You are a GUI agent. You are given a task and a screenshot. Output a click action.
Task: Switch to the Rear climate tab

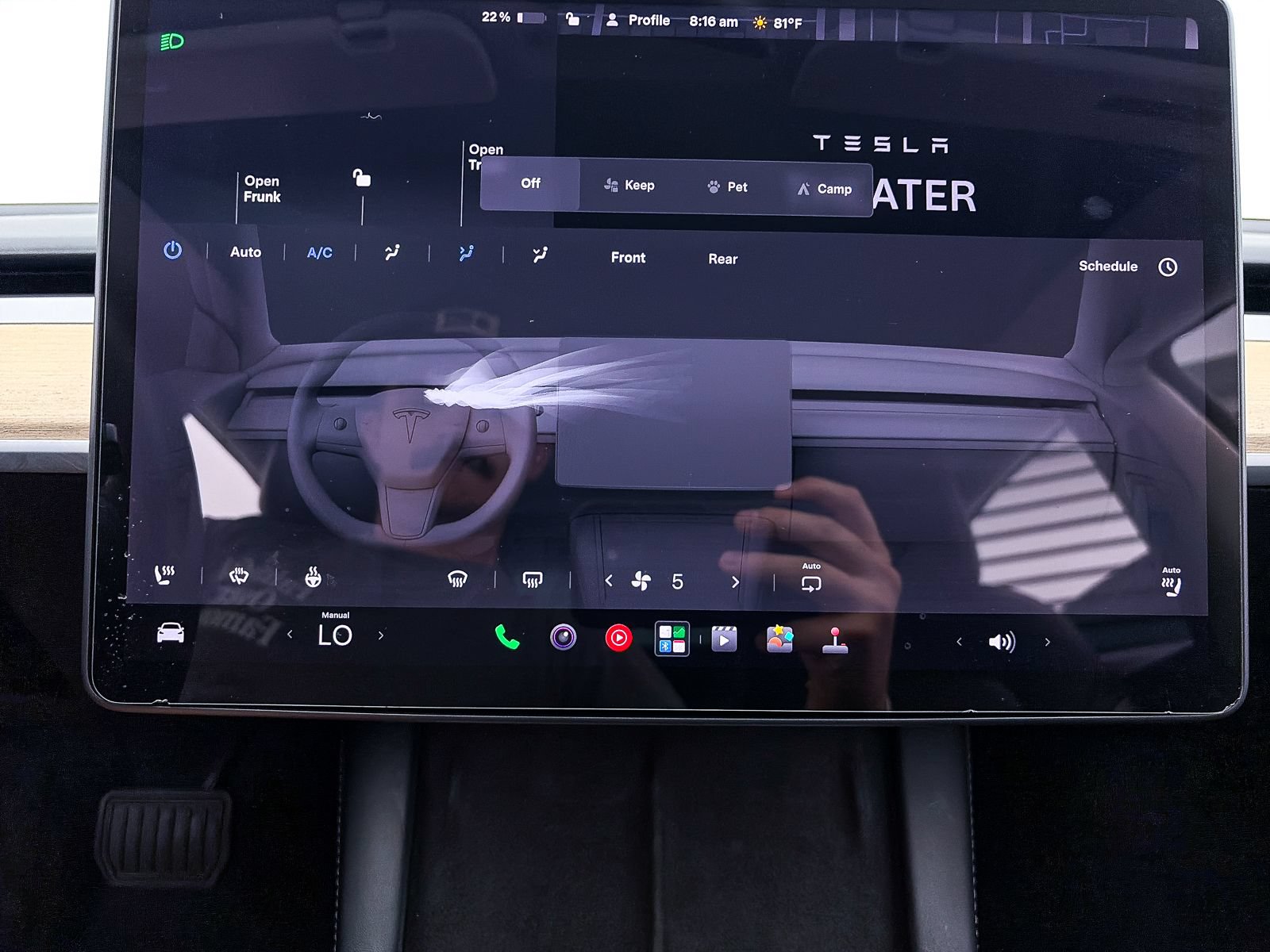(x=722, y=259)
